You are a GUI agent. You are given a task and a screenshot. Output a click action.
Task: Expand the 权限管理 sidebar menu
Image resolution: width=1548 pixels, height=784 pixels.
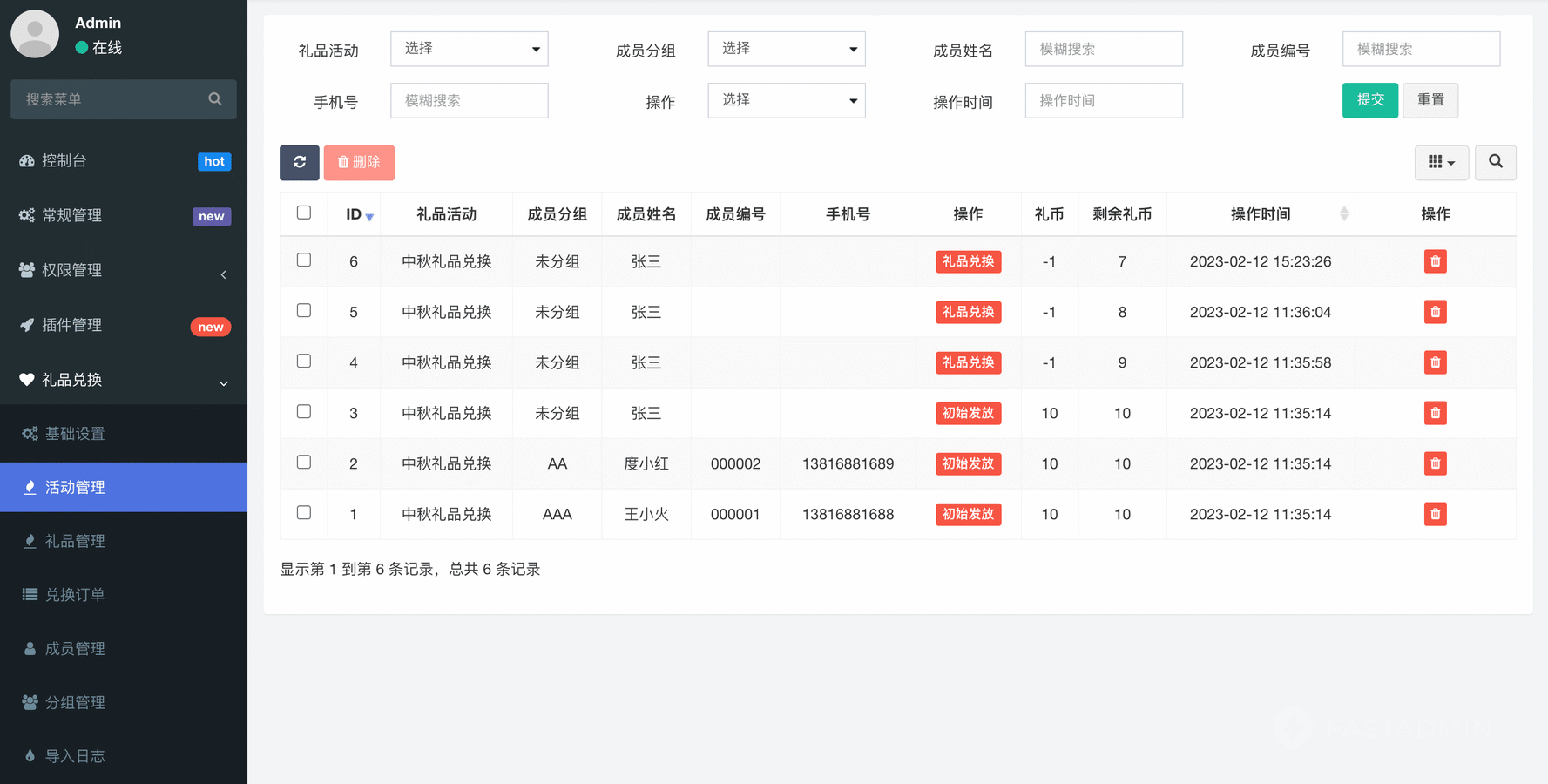click(x=124, y=271)
